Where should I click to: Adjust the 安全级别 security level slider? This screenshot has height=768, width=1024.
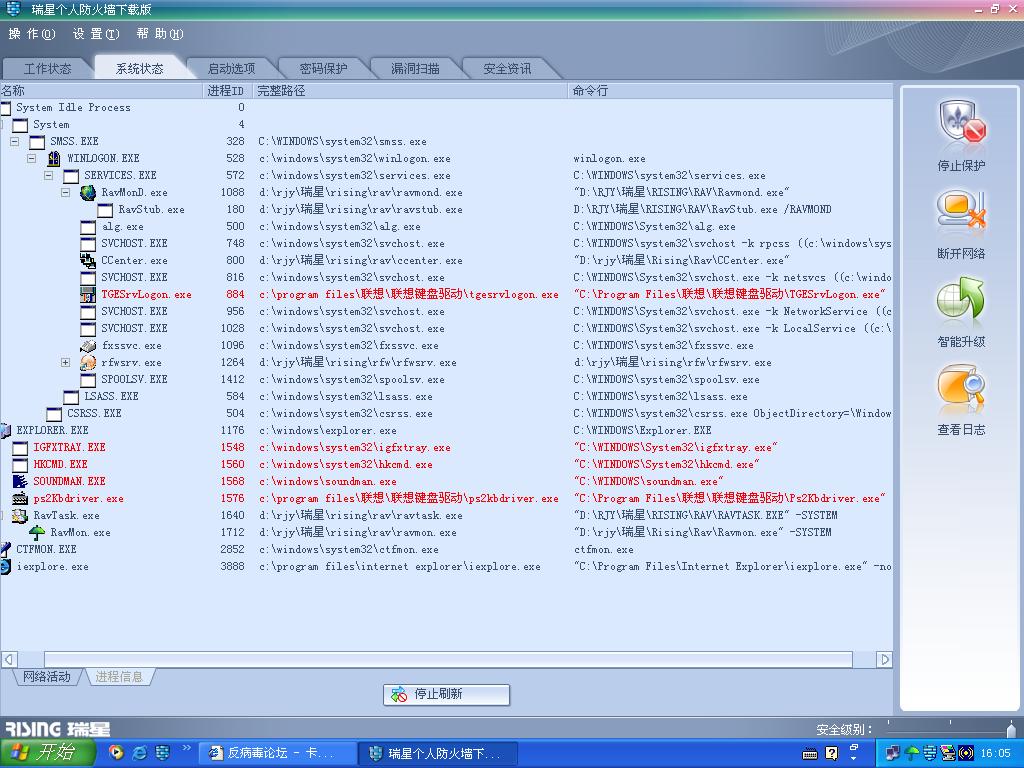point(1011,729)
